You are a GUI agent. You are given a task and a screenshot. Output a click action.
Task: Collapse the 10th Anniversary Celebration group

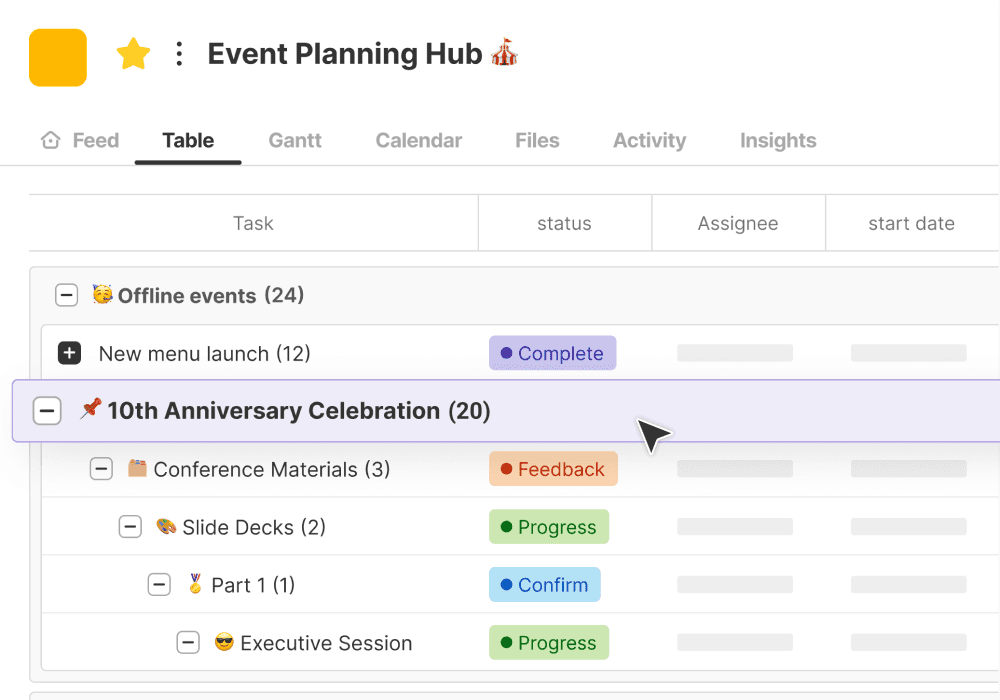pos(47,411)
